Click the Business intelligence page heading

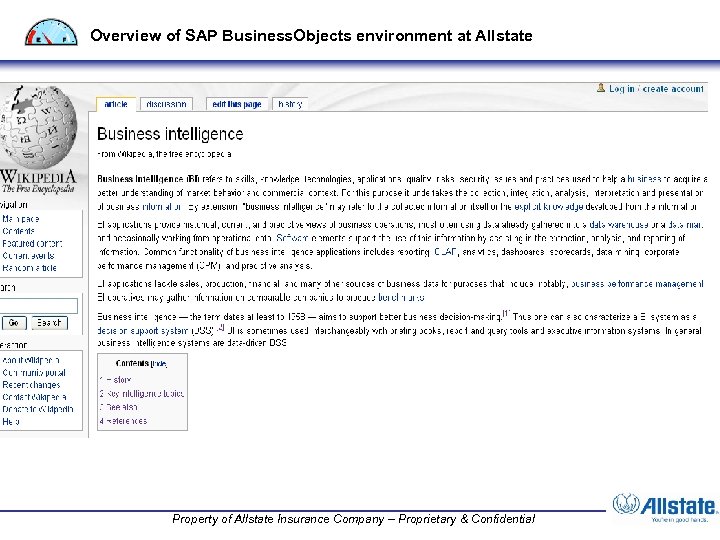(170, 134)
